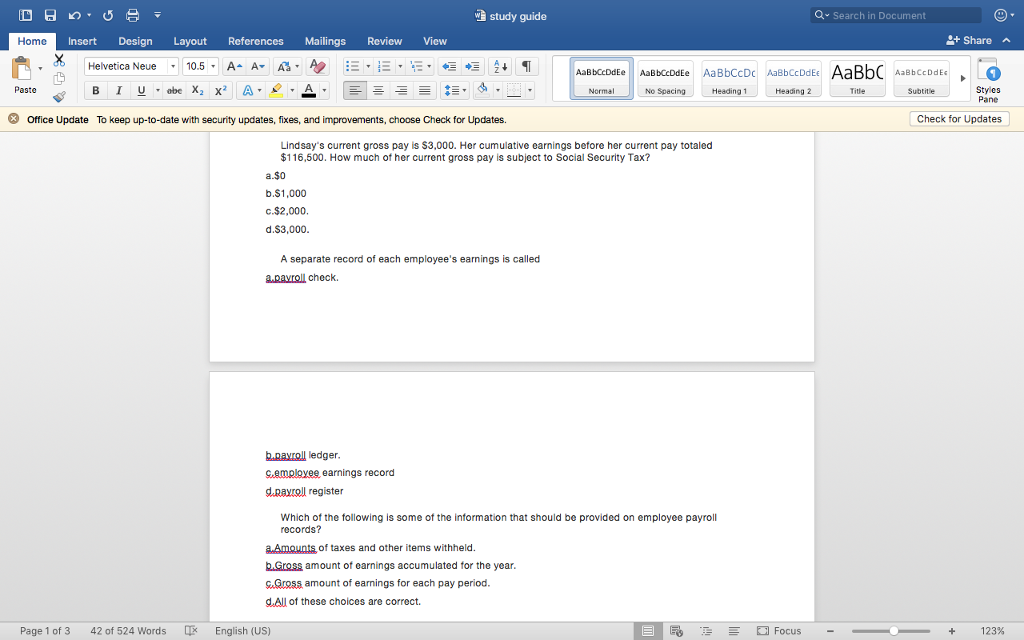The image size is (1024, 640).
Task: Open the Design tab
Action: (x=135, y=41)
